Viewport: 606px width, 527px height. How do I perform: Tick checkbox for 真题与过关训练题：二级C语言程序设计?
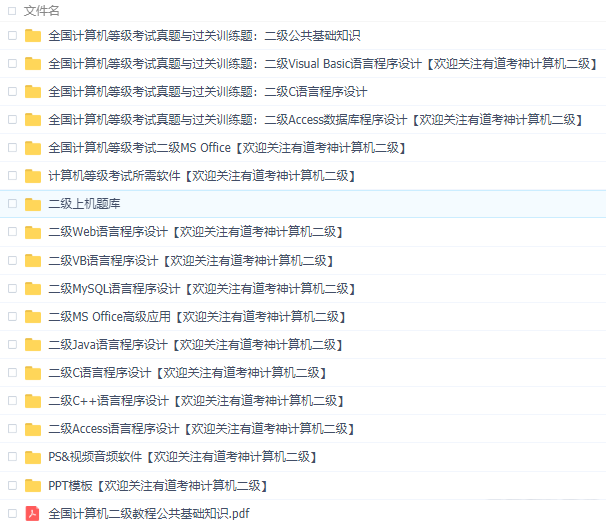[x=12, y=92]
